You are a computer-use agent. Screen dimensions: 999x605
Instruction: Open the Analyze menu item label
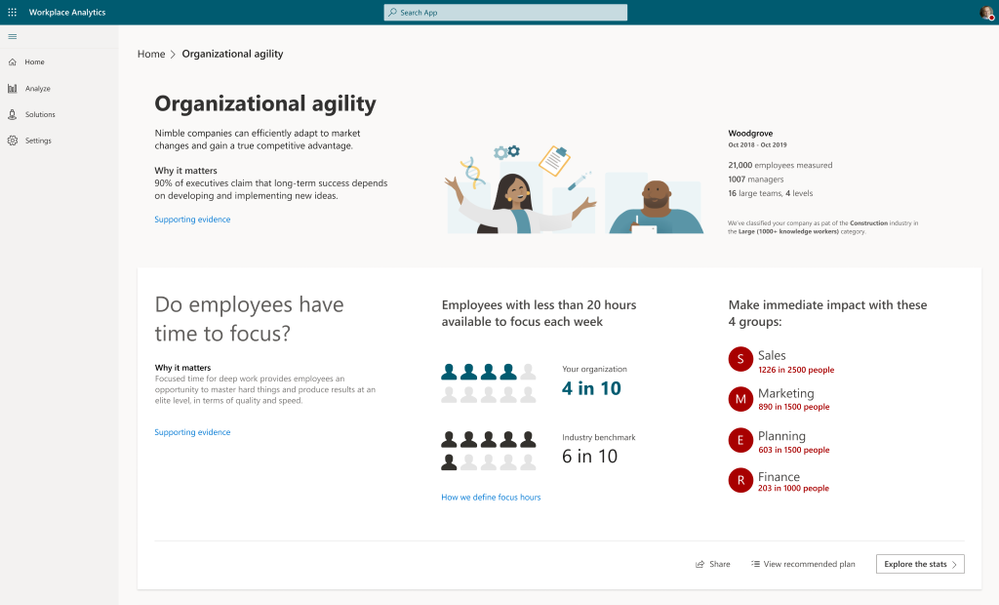pos(38,89)
